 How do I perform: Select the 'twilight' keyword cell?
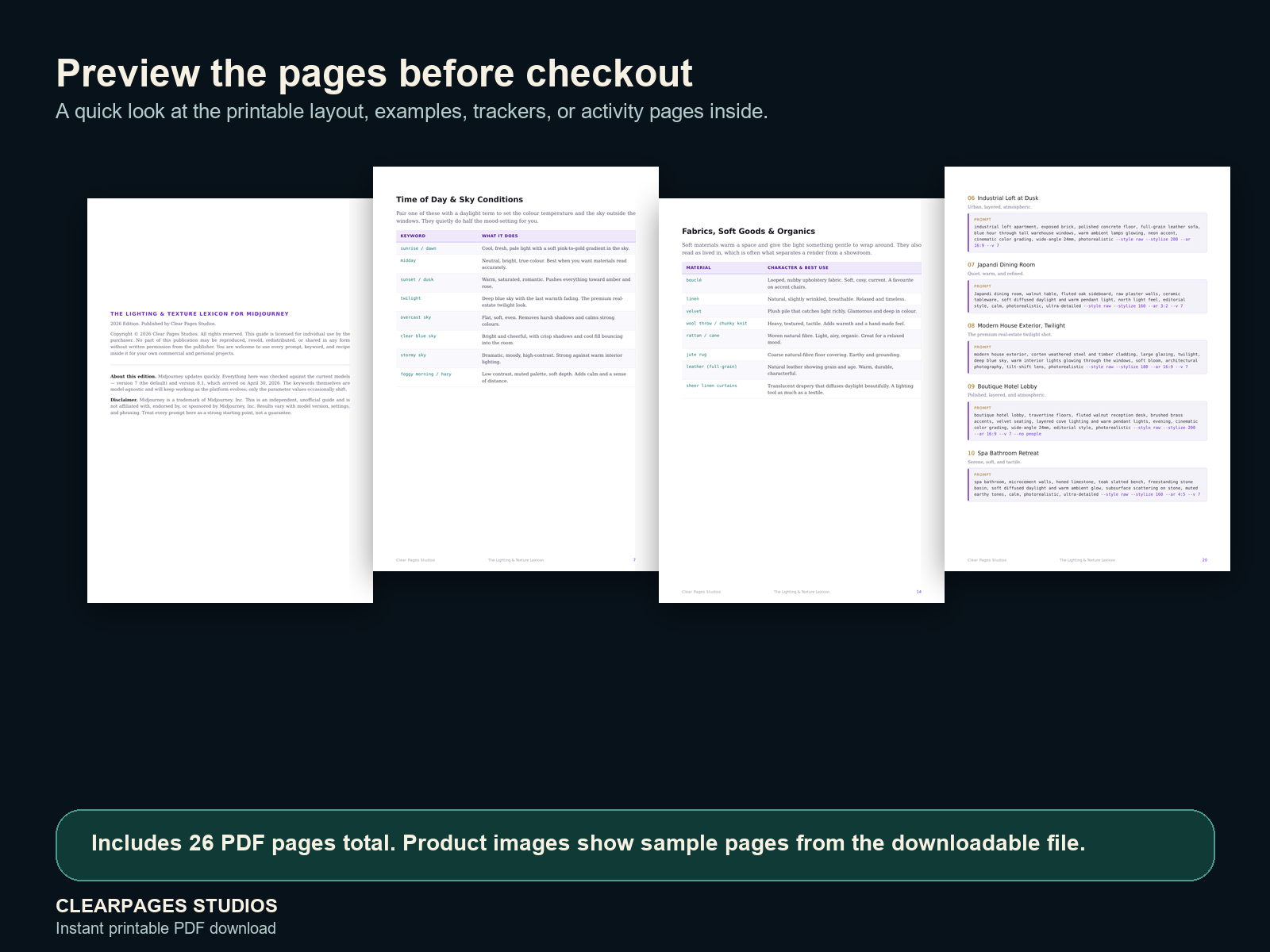410,299
